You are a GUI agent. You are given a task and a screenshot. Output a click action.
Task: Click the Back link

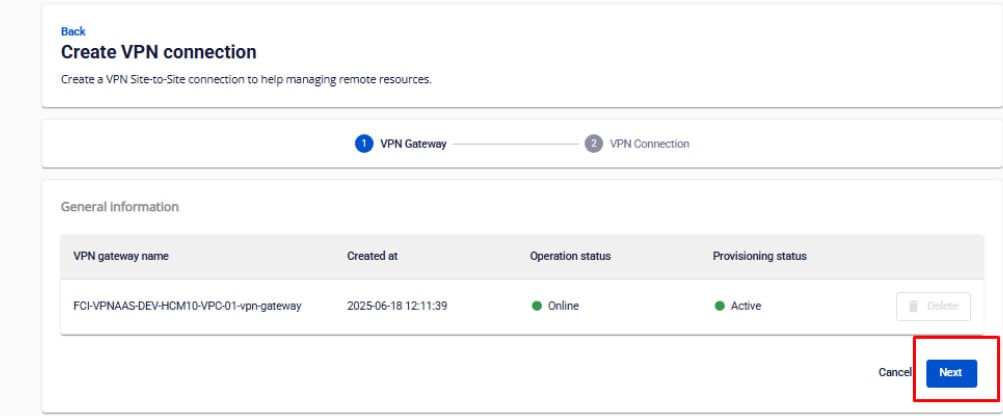(72, 31)
